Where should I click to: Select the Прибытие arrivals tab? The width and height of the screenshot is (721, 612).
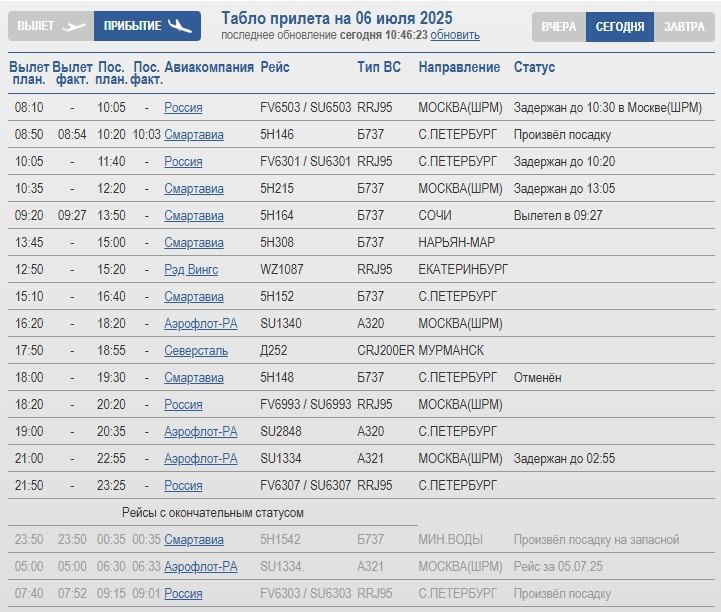coord(147,26)
